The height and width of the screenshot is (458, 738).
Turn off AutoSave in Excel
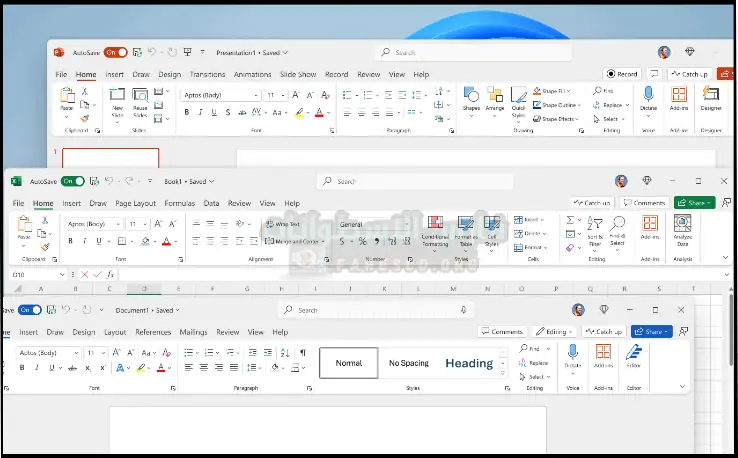pos(73,182)
